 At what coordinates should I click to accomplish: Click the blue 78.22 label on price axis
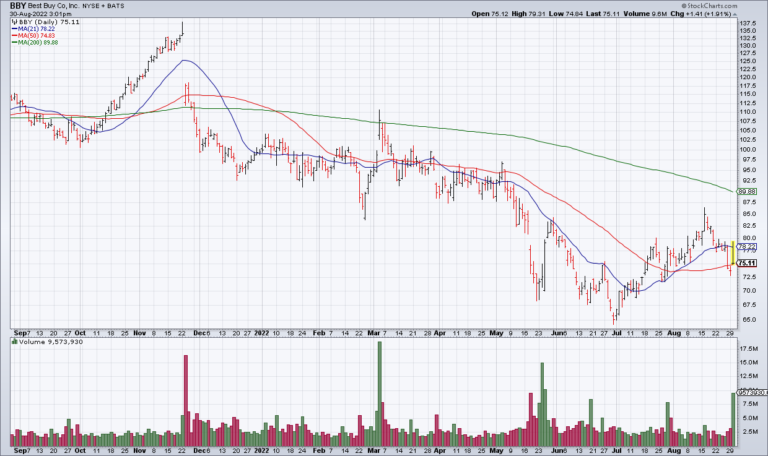[x=746, y=246]
